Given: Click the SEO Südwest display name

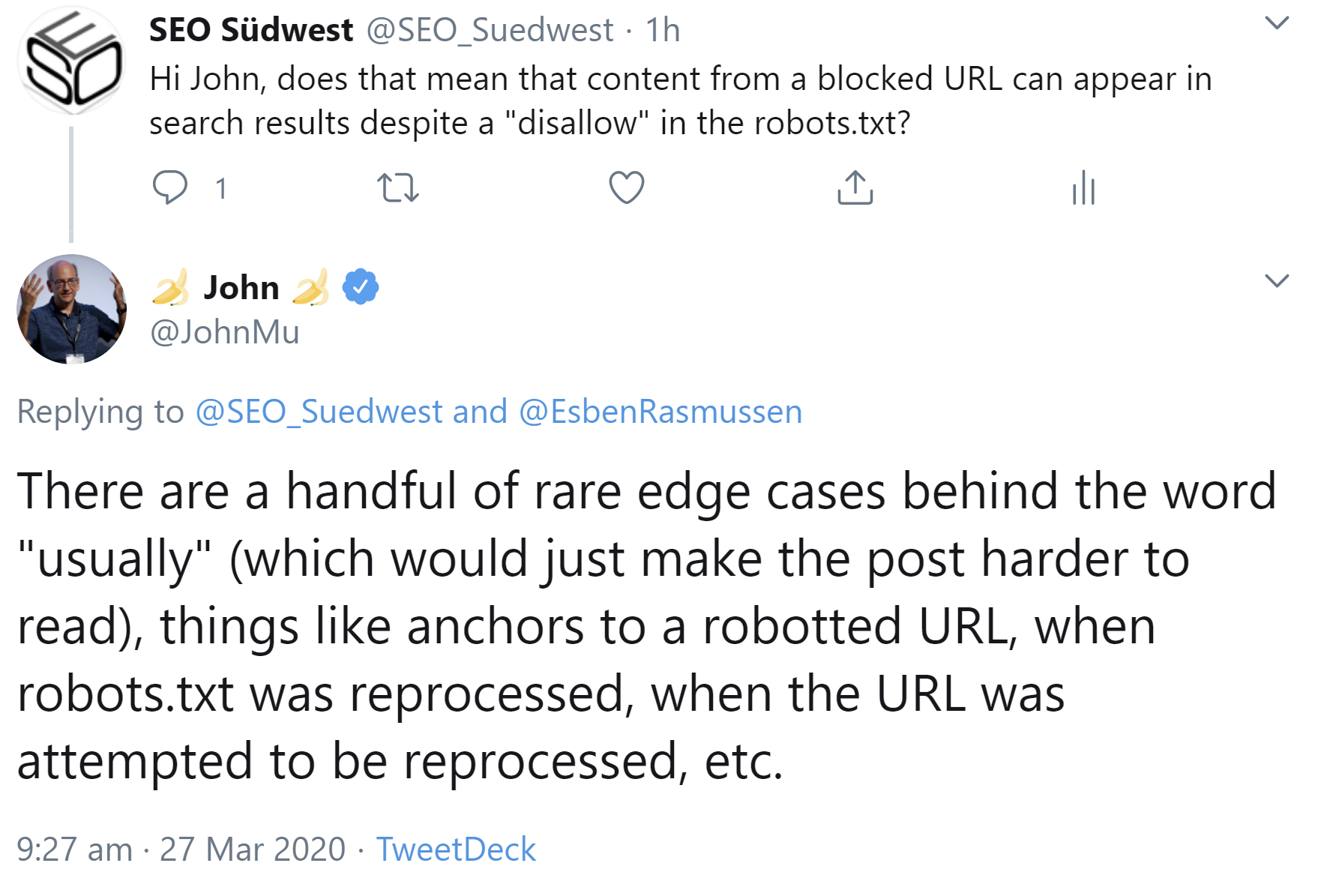Looking at the screenshot, I should click(x=251, y=30).
